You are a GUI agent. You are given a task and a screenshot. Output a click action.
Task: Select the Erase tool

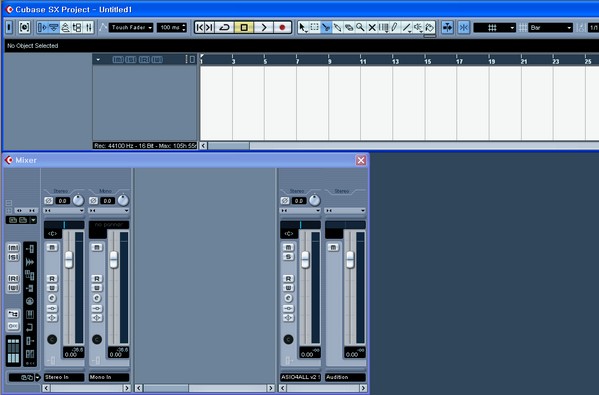coord(349,28)
